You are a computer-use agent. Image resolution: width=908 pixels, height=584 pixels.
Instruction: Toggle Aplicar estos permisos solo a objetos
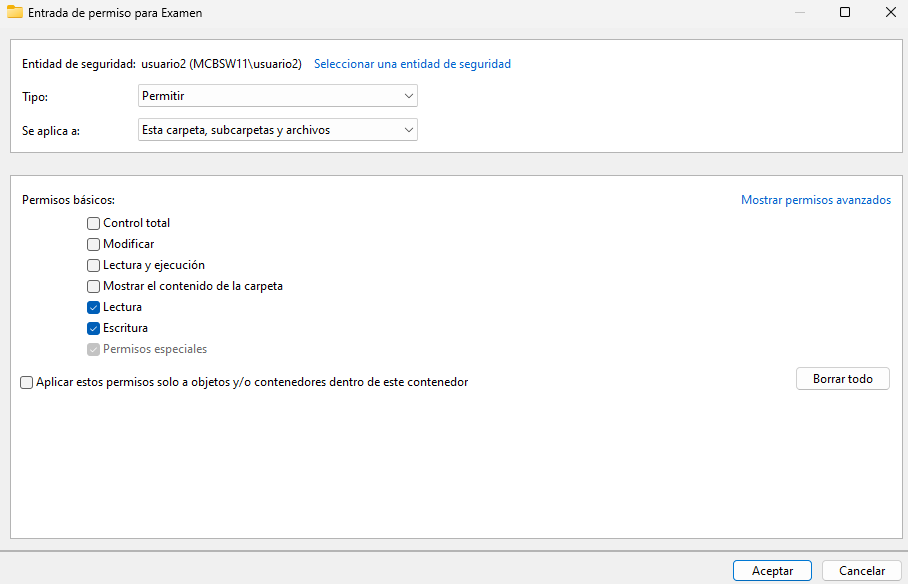tap(27, 382)
